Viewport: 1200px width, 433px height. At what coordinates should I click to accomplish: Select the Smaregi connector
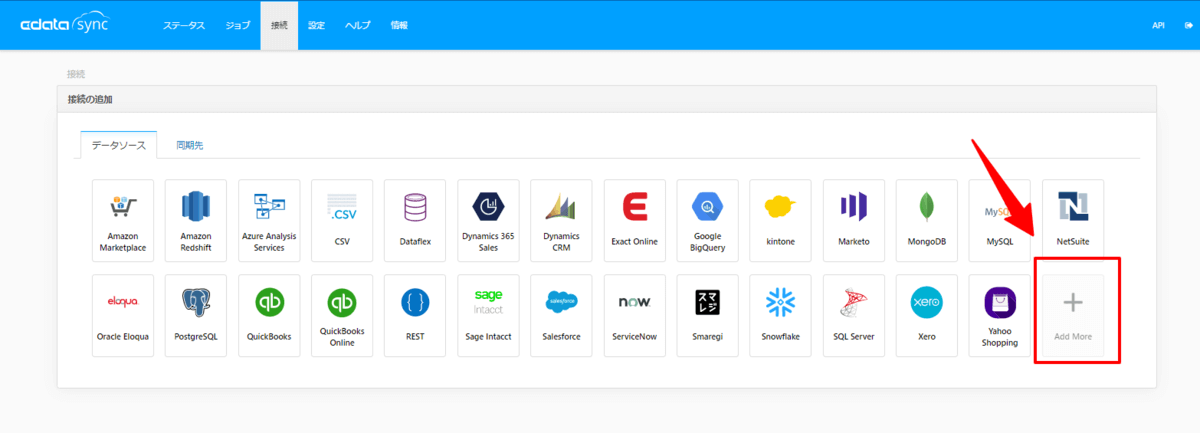pyautogui.click(x=708, y=315)
